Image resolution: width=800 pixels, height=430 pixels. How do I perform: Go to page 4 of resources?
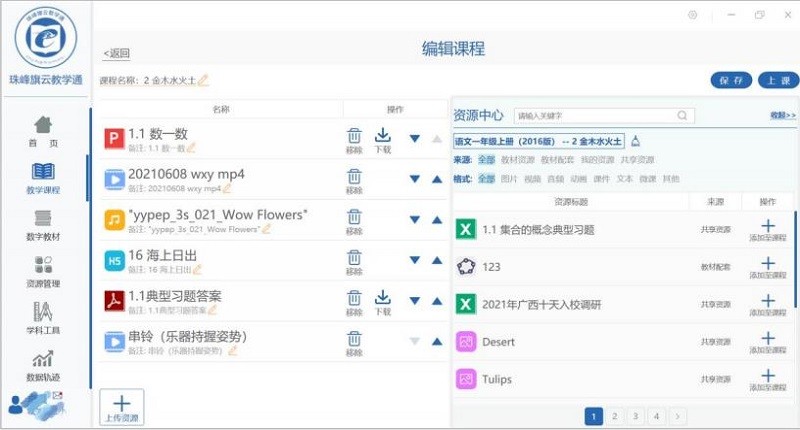pos(656,416)
